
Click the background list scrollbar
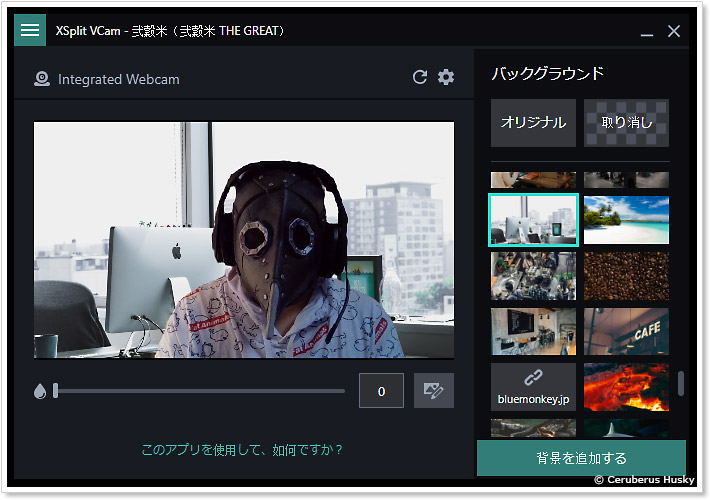coord(681,384)
